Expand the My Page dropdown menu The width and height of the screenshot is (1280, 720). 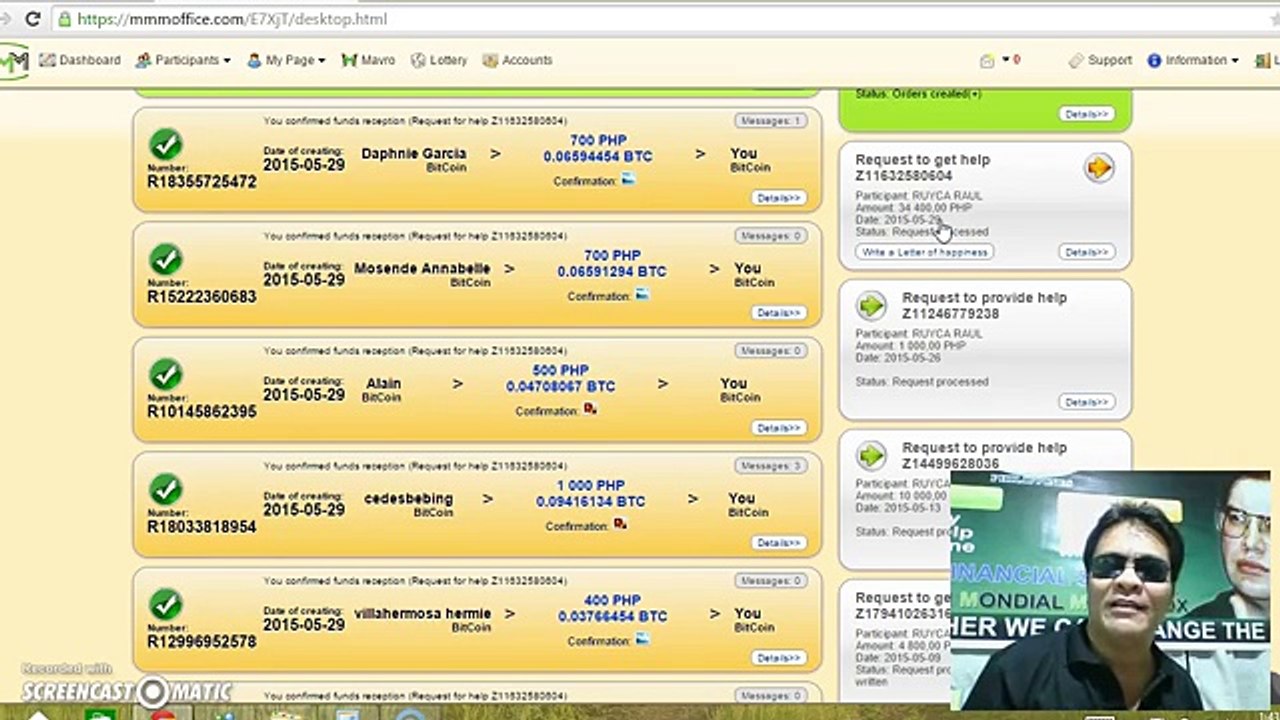coord(286,60)
